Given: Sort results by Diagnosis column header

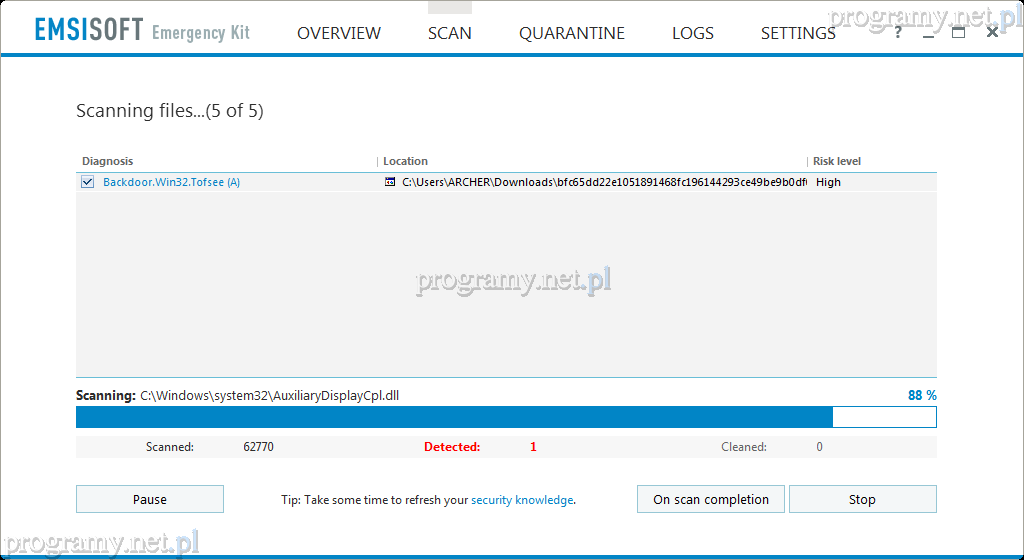Looking at the screenshot, I should [108, 161].
